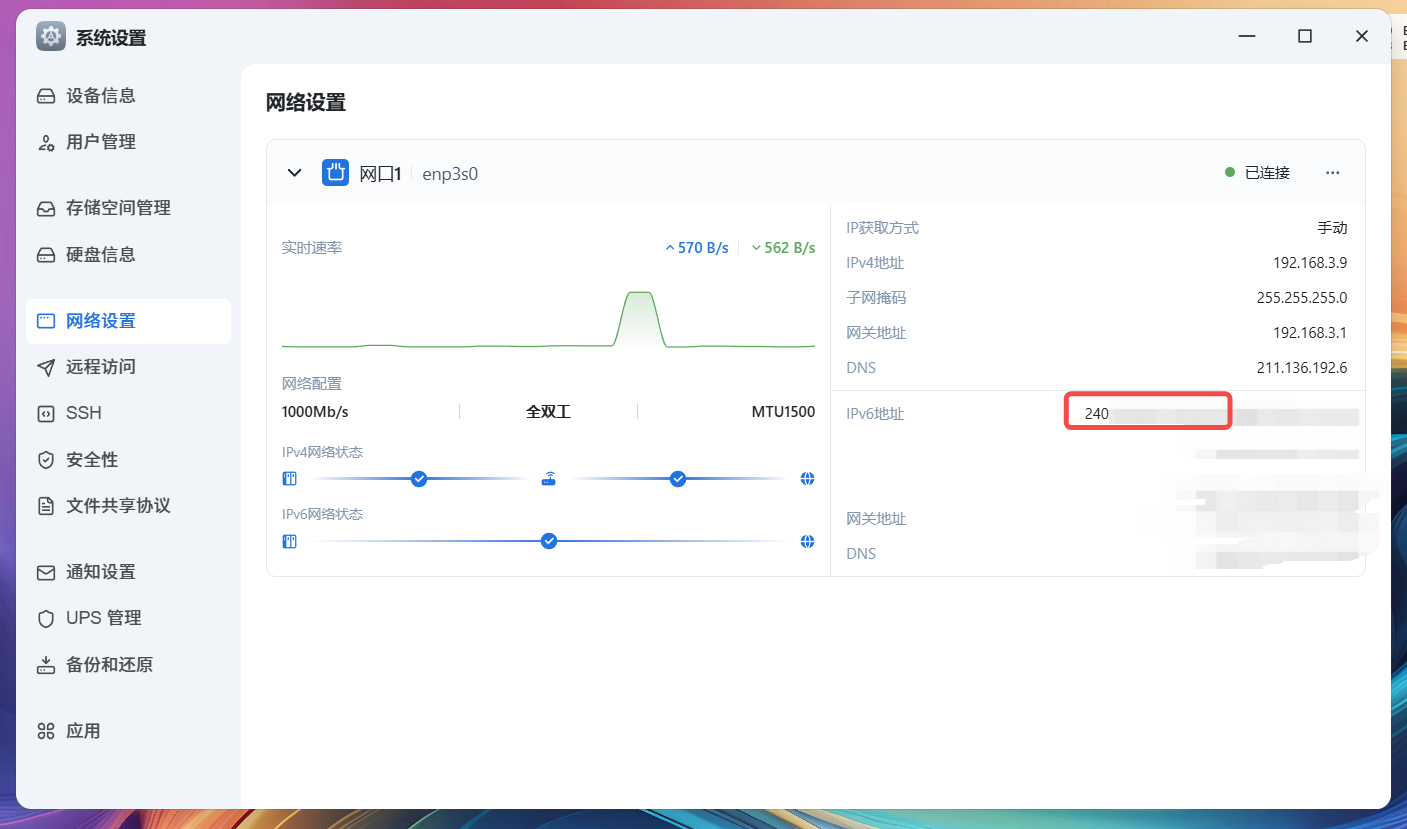Viewport: 1407px width, 829px height.
Task: Click the router icon in IPv4 status
Action: tap(548, 479)
